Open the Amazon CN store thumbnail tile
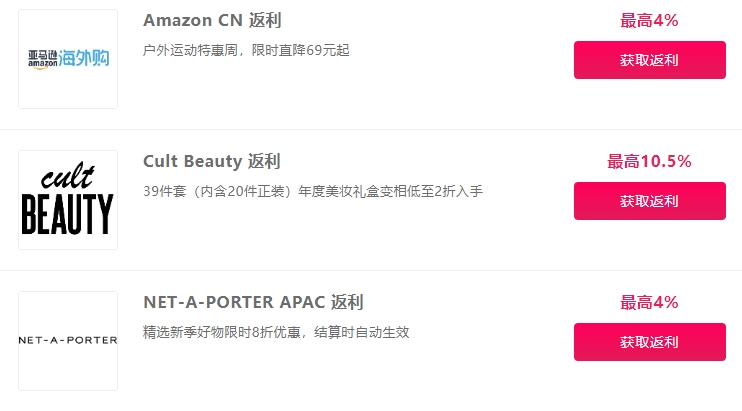 68,59
